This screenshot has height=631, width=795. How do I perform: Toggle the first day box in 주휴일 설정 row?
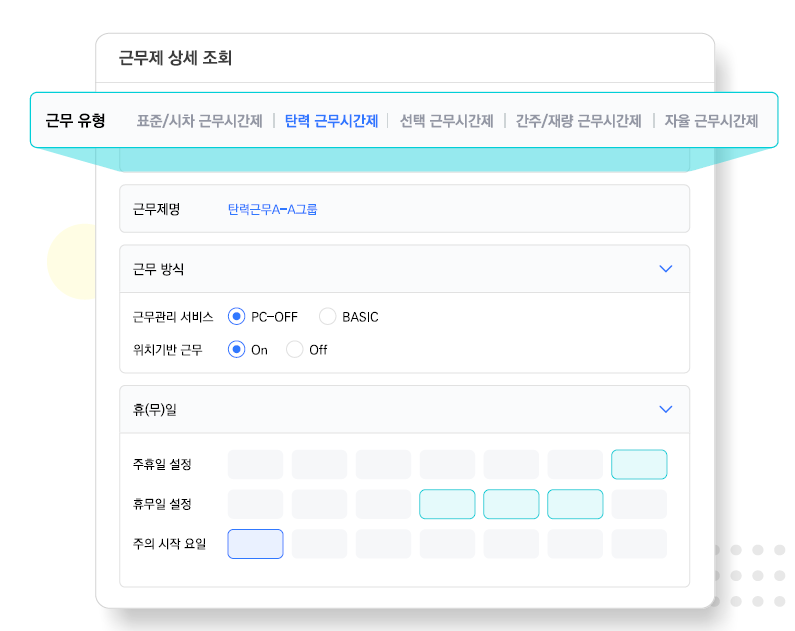tap(256, 464)
